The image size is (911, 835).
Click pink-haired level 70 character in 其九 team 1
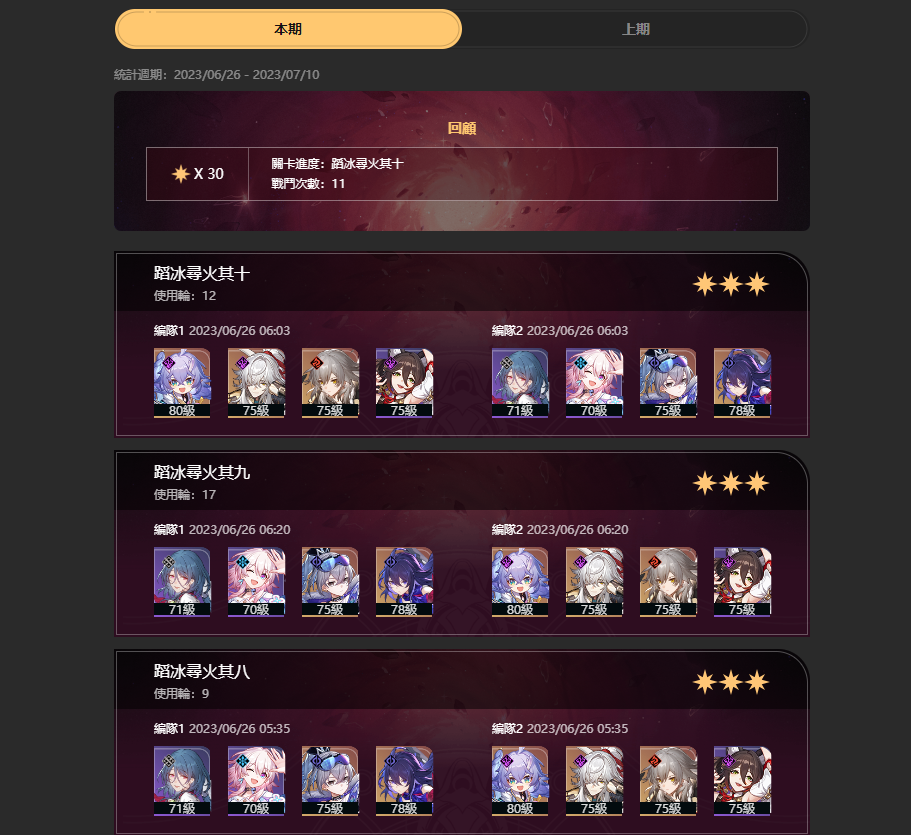tap(256, 582)
